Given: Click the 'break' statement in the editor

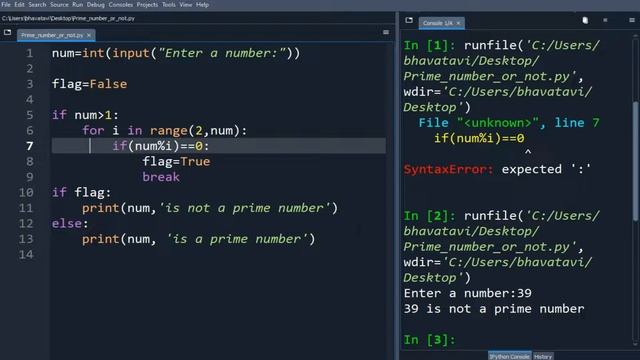Looking at the screenshot, I should (x=161, y=177).
